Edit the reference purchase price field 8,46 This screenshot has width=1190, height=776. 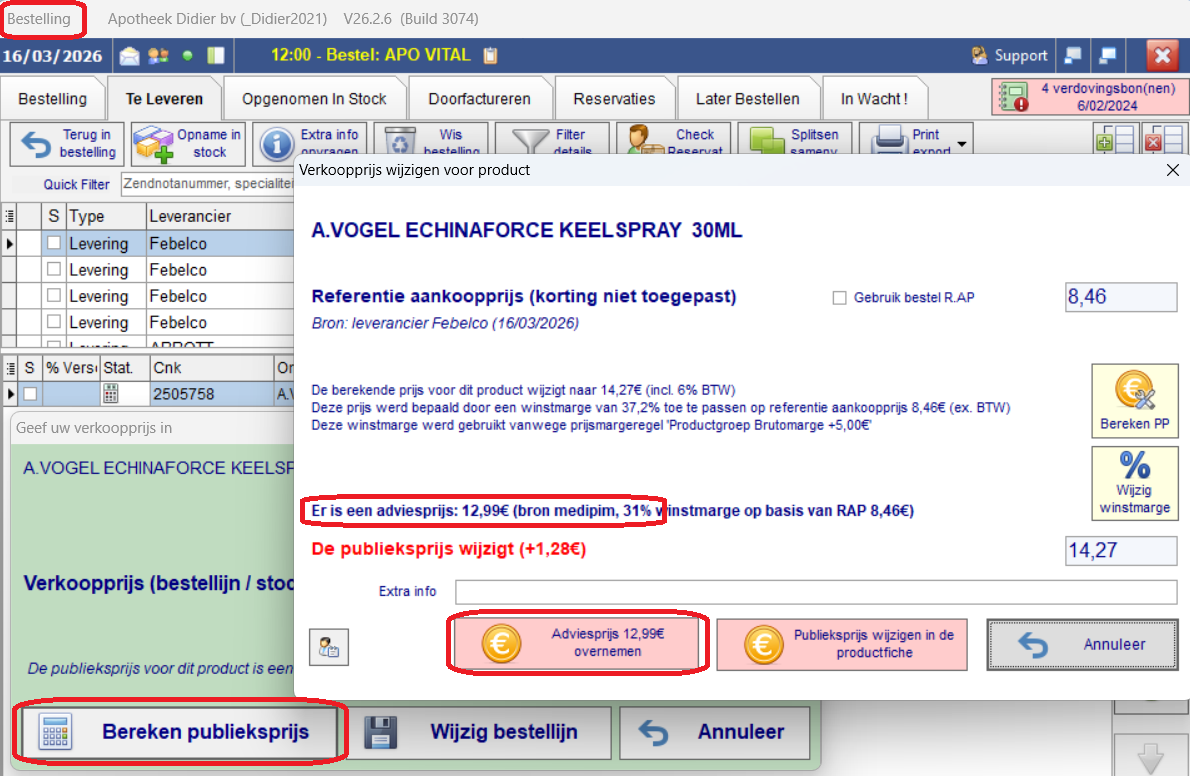tap(1121, 297)
